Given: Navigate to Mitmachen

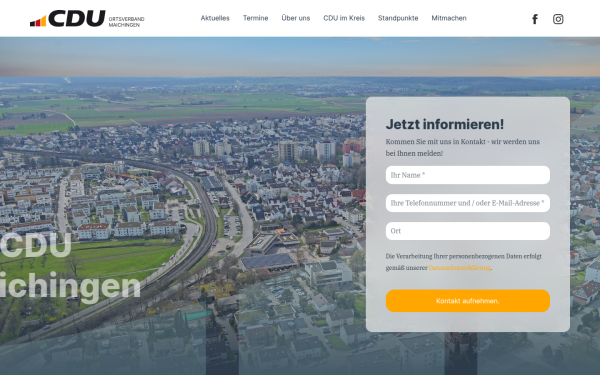Looking at the screenshot, I should 449,18.
